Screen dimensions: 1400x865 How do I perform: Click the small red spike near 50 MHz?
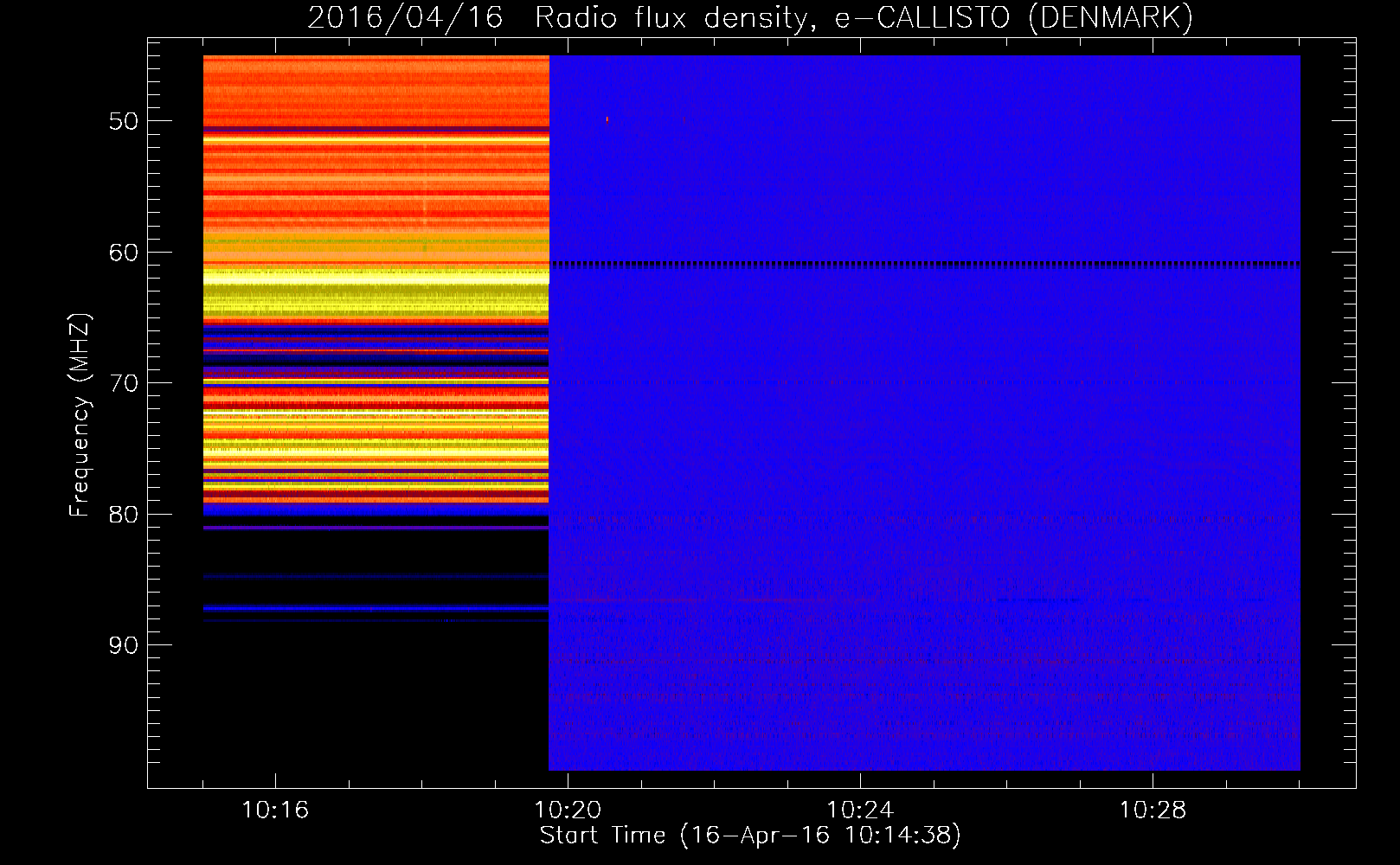pyautogui.click(x=607, y=119)
